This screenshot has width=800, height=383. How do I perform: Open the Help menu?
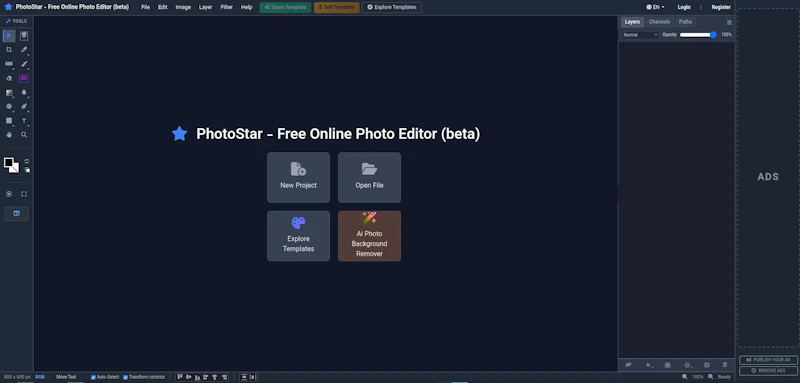246,7
